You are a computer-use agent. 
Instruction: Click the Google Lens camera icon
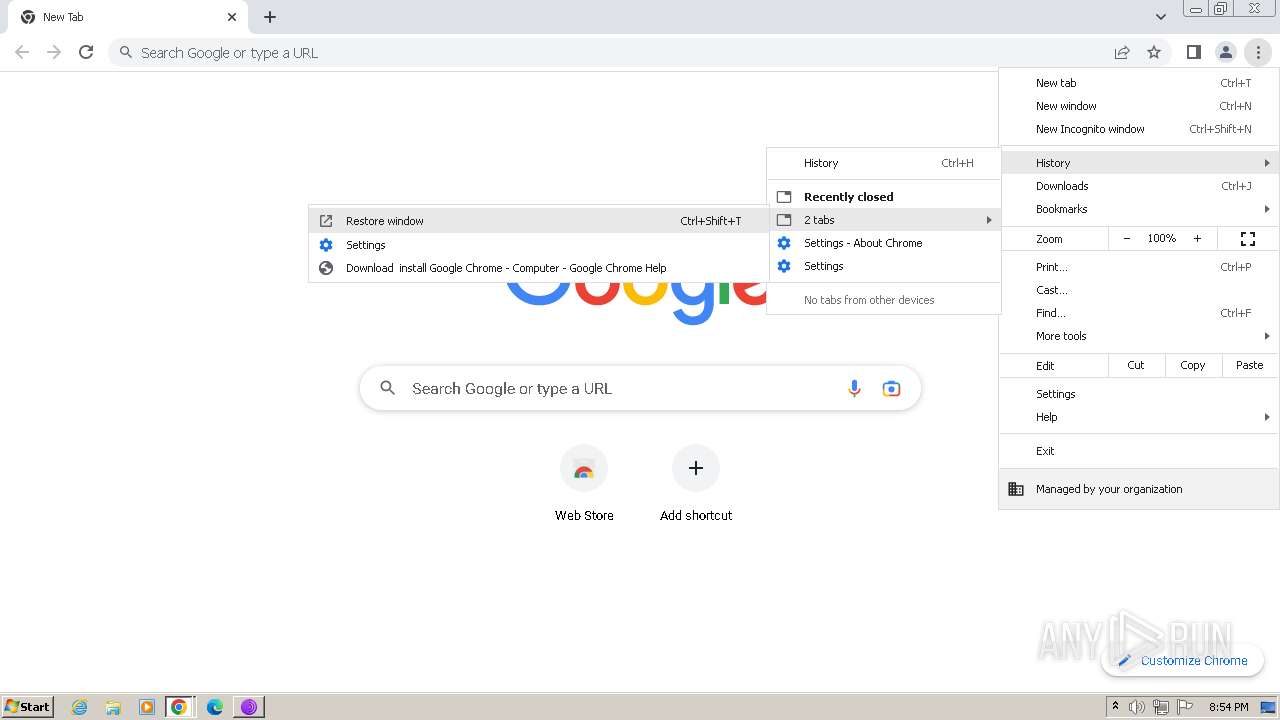891,388
